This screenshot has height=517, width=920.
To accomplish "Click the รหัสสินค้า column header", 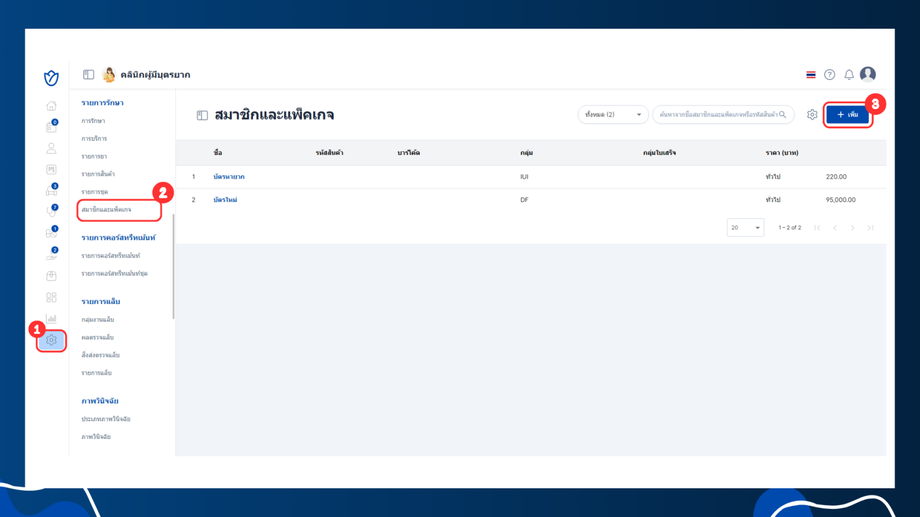I will [329, 153].
